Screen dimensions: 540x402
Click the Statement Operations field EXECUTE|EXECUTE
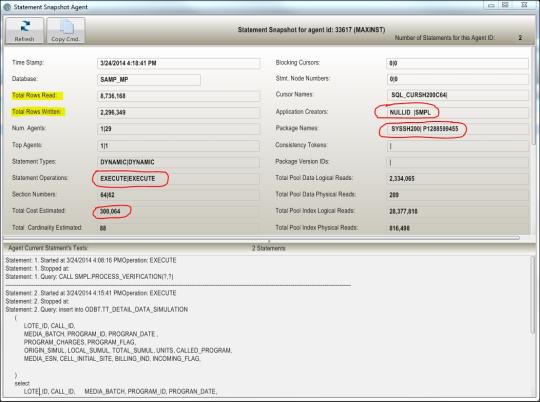pyautogui.click(x=178, y=179)
